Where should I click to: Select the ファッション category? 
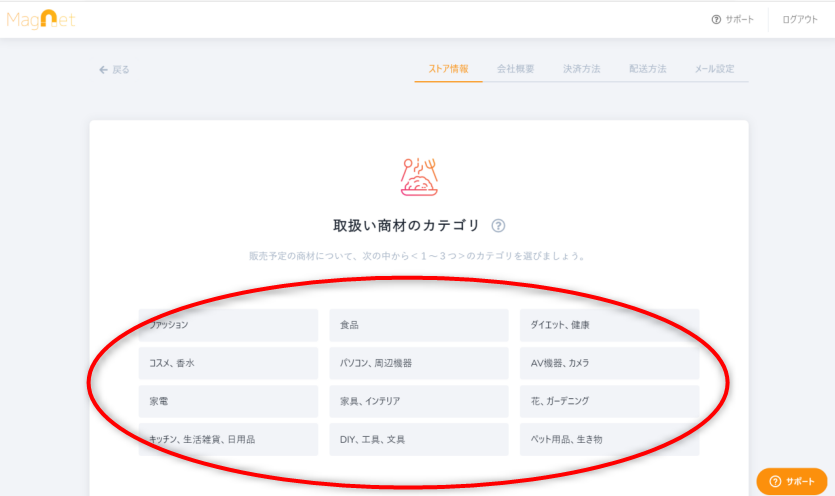[228, 325]
